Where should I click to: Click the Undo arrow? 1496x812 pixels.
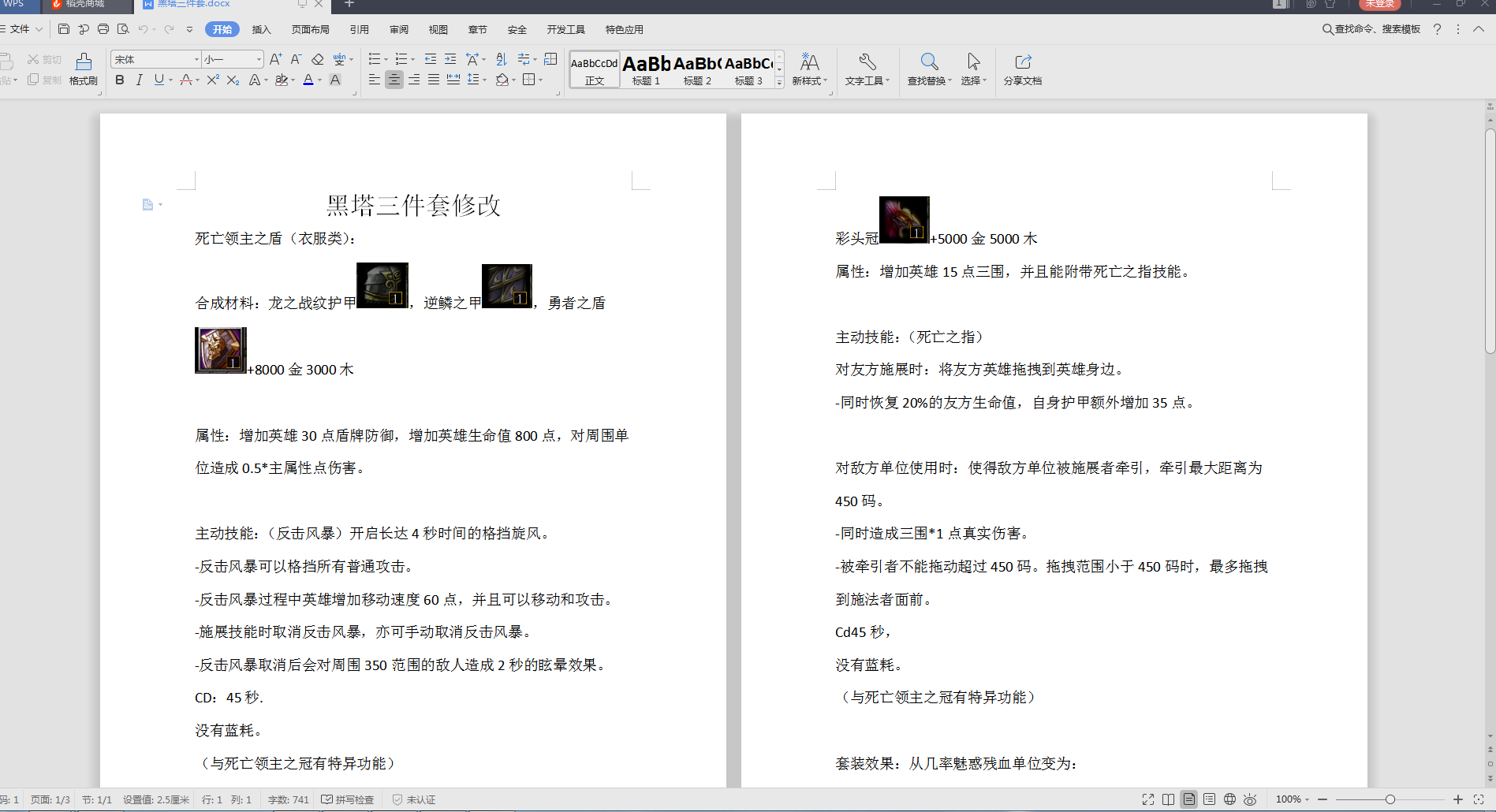coord(143,29)
